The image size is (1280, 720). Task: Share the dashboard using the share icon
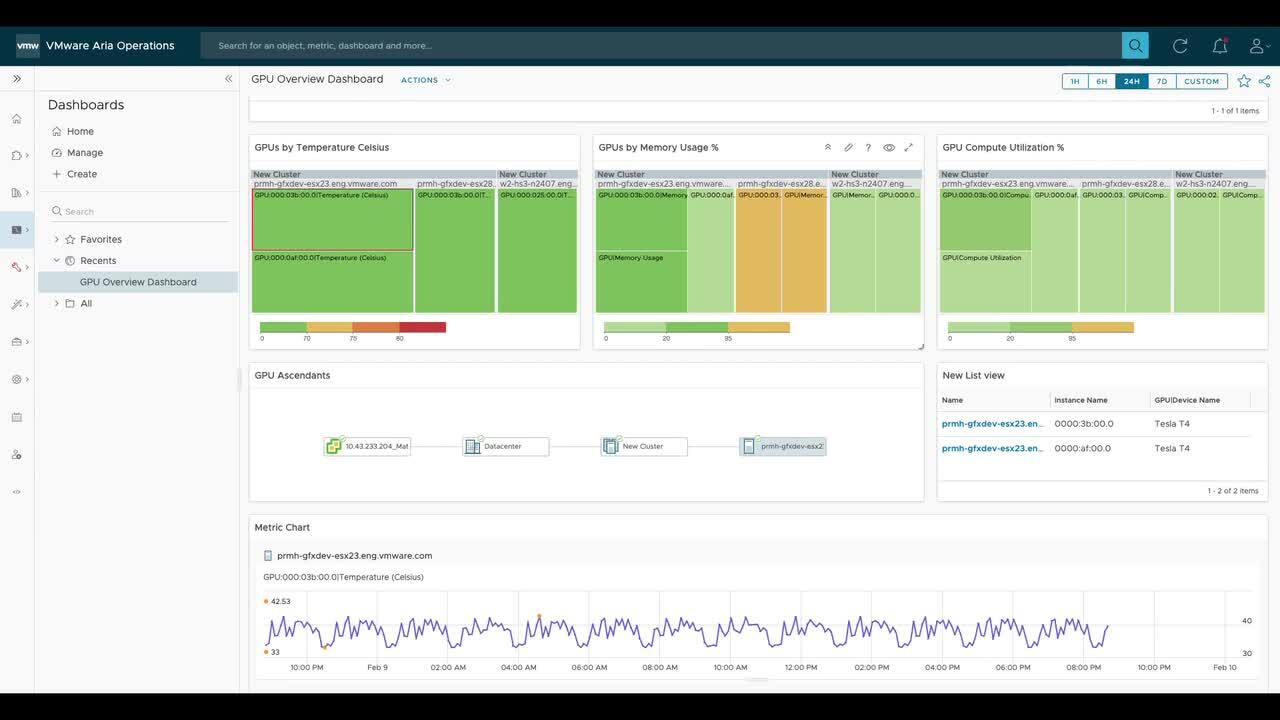pos(1263,80)
